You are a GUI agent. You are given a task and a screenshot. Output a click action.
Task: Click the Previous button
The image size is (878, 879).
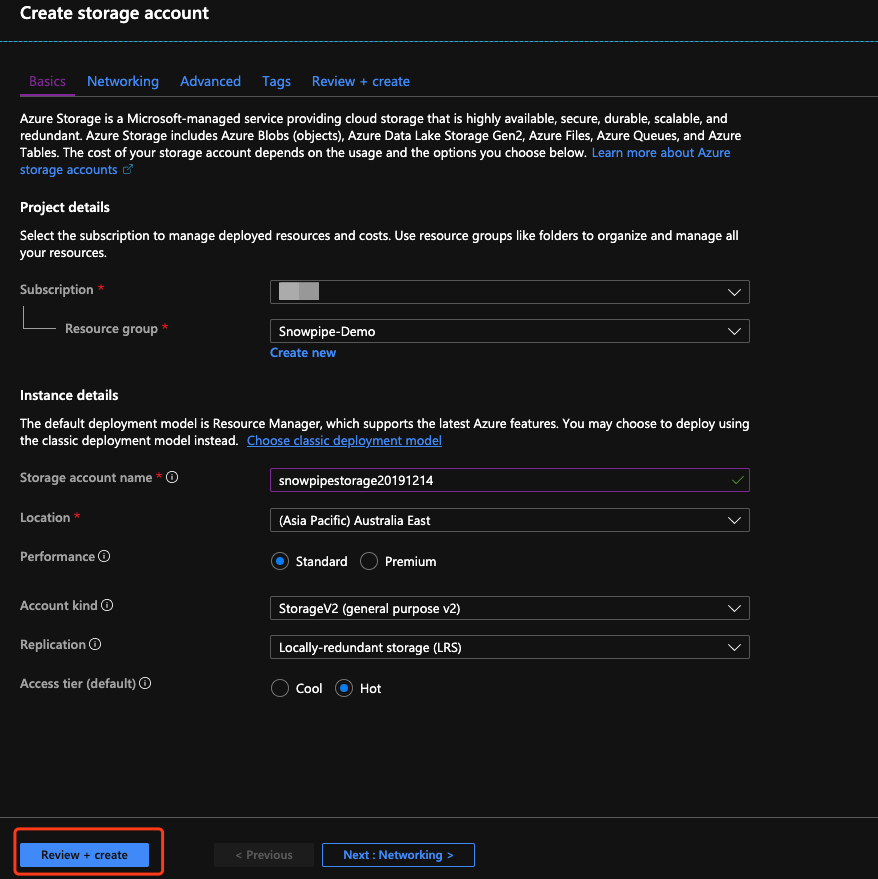click(264, 855)
